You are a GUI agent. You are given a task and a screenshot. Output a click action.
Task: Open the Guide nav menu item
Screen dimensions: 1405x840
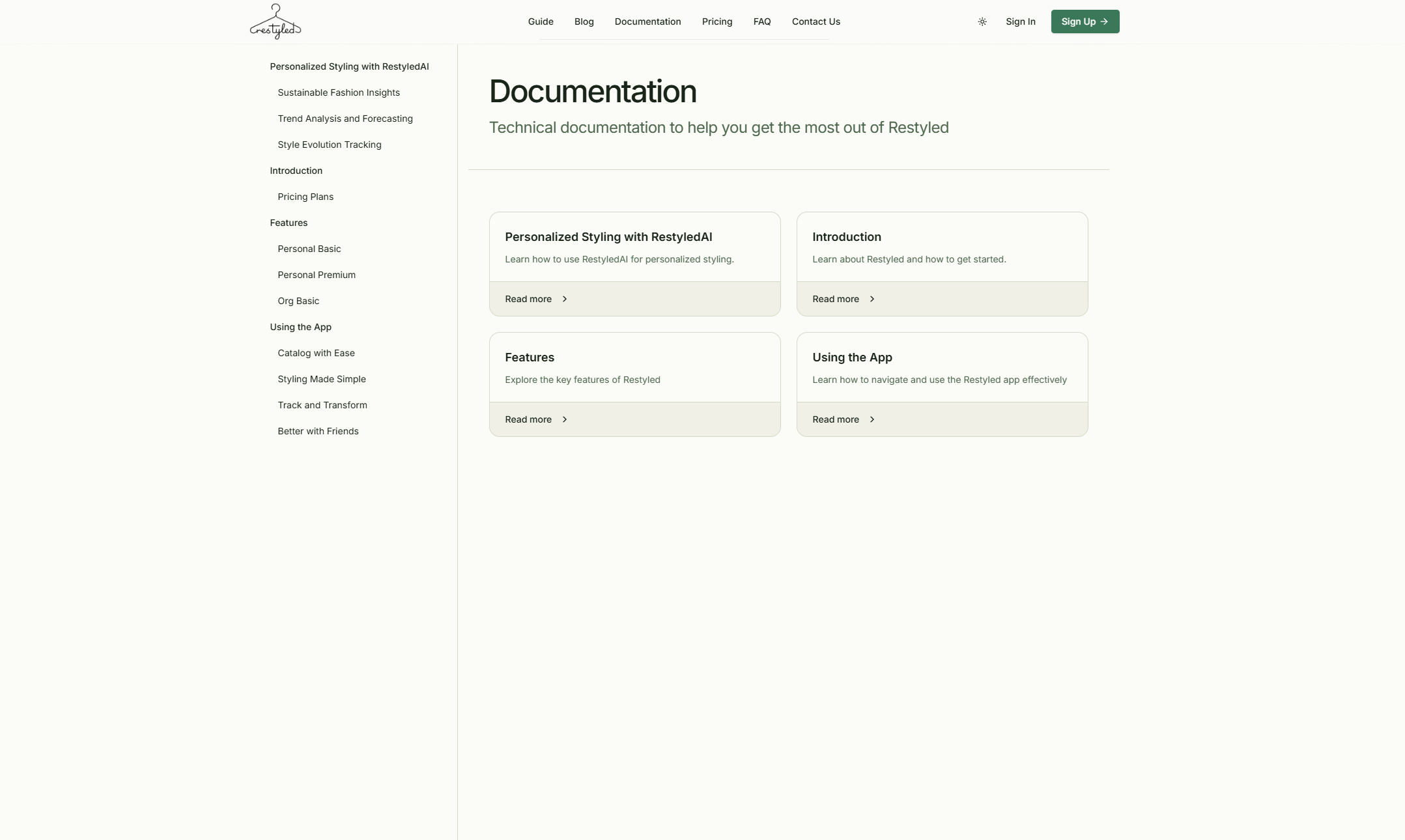(541, 21)
